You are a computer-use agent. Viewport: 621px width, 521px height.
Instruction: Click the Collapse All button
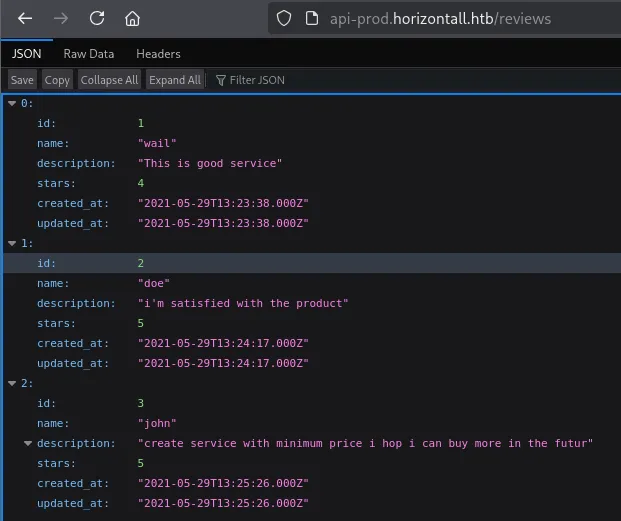point(109,80)
